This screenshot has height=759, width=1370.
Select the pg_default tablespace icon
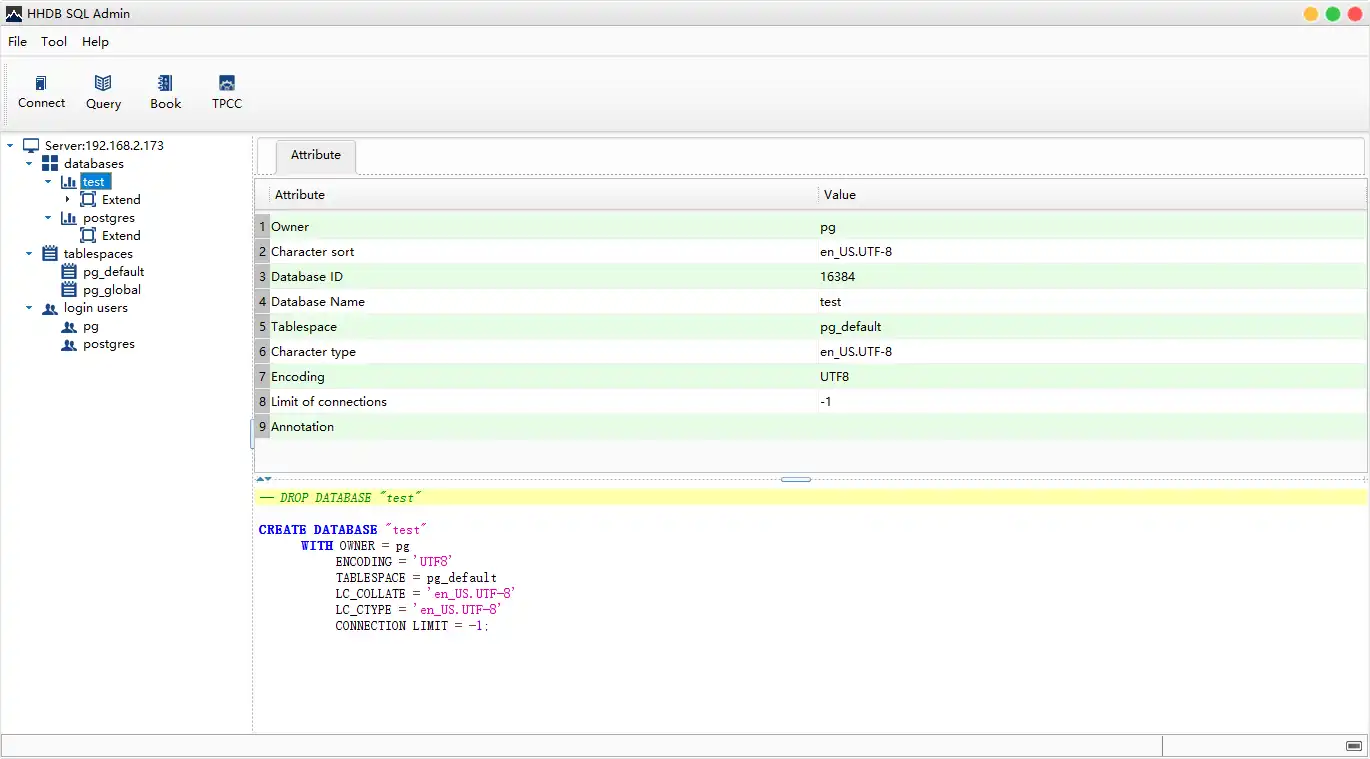tap(69, 272)
